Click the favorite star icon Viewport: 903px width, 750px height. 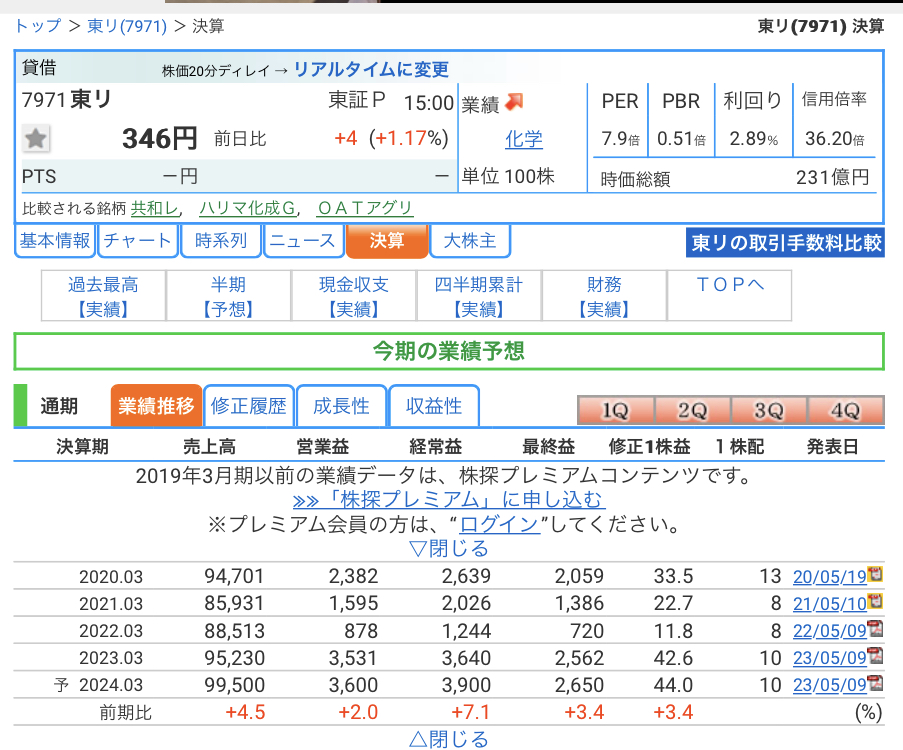36,138
